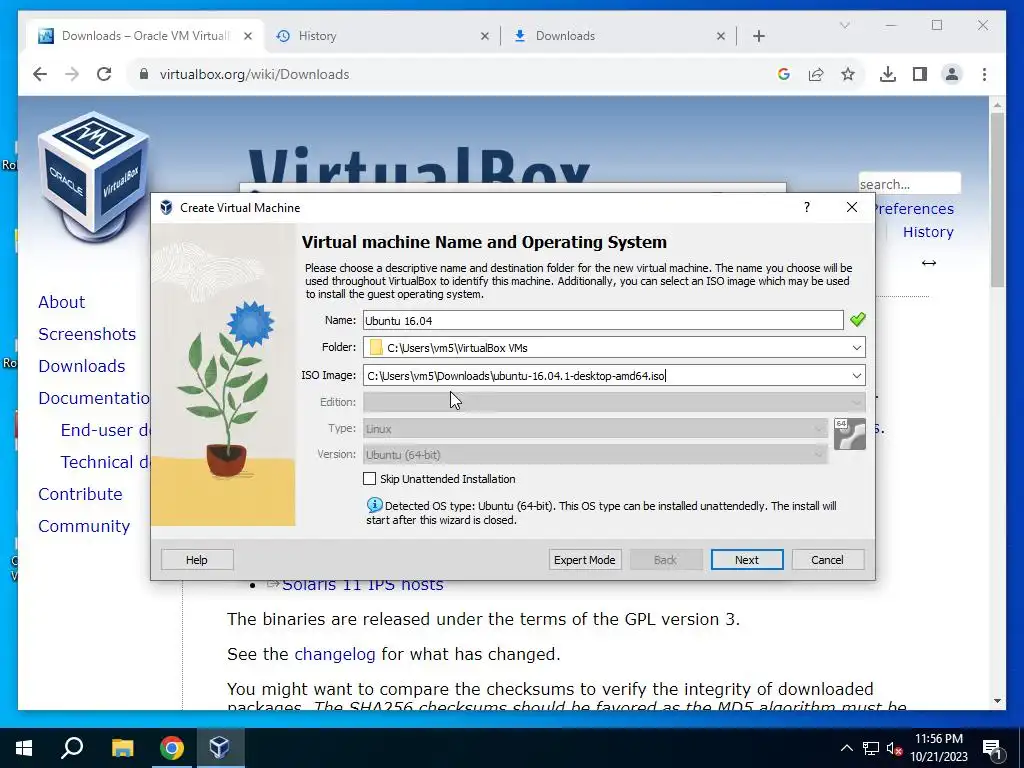Screen dimensions: 1024x768
Task: Click the Google icon in the address bar
Action: pos(784,74)
